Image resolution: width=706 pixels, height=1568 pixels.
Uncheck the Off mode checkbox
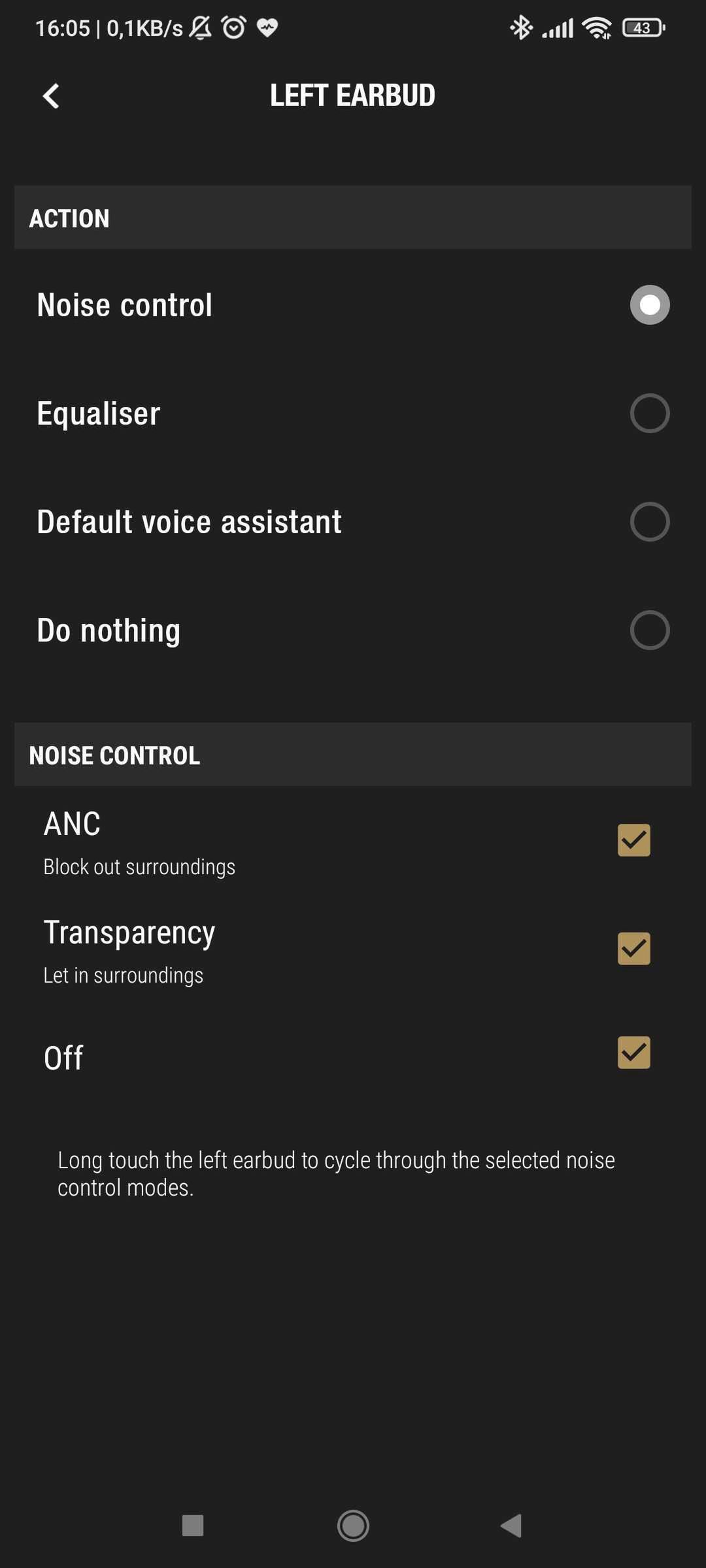coord(634,1053)
